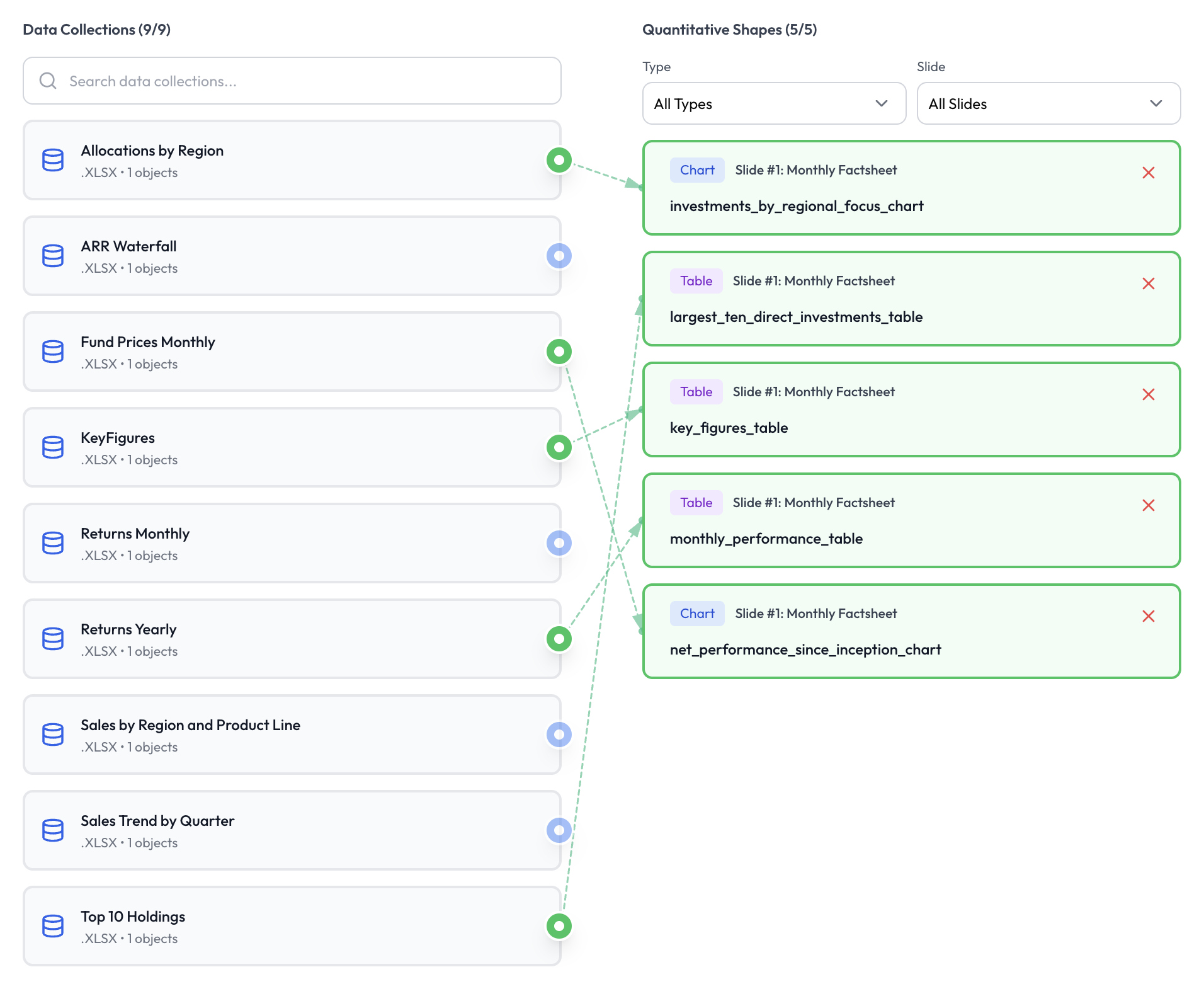
Task: Remove the key_figures_table mapping with red X
Action: (x=1148, y=394)
